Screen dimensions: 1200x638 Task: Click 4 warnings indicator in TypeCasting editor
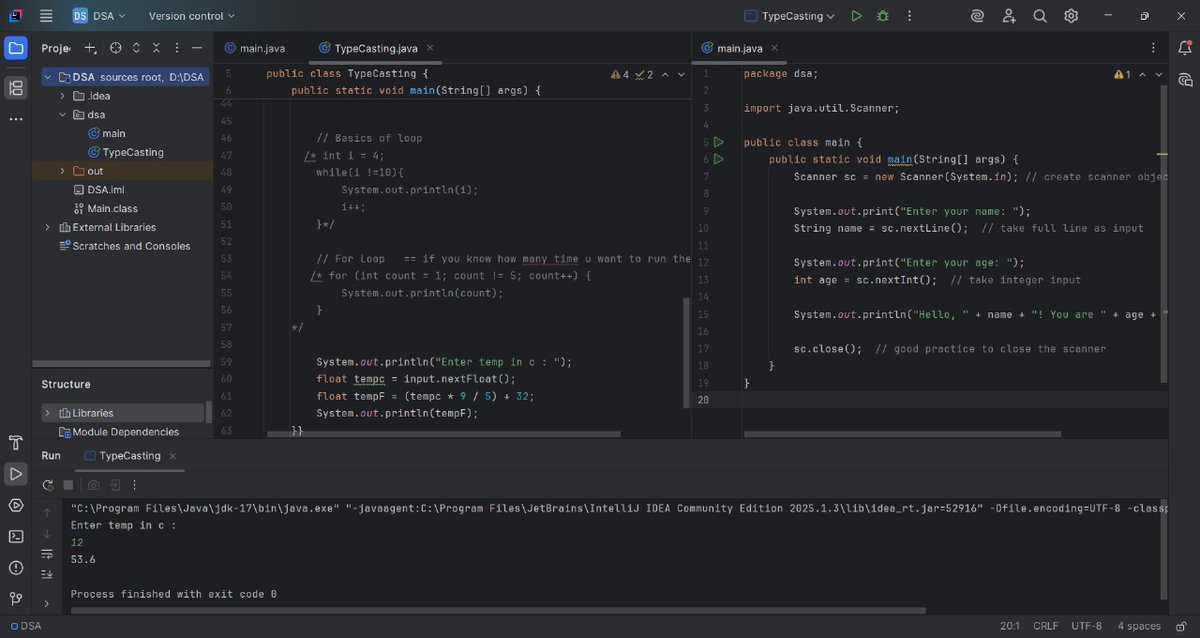(x=620, y=75)
